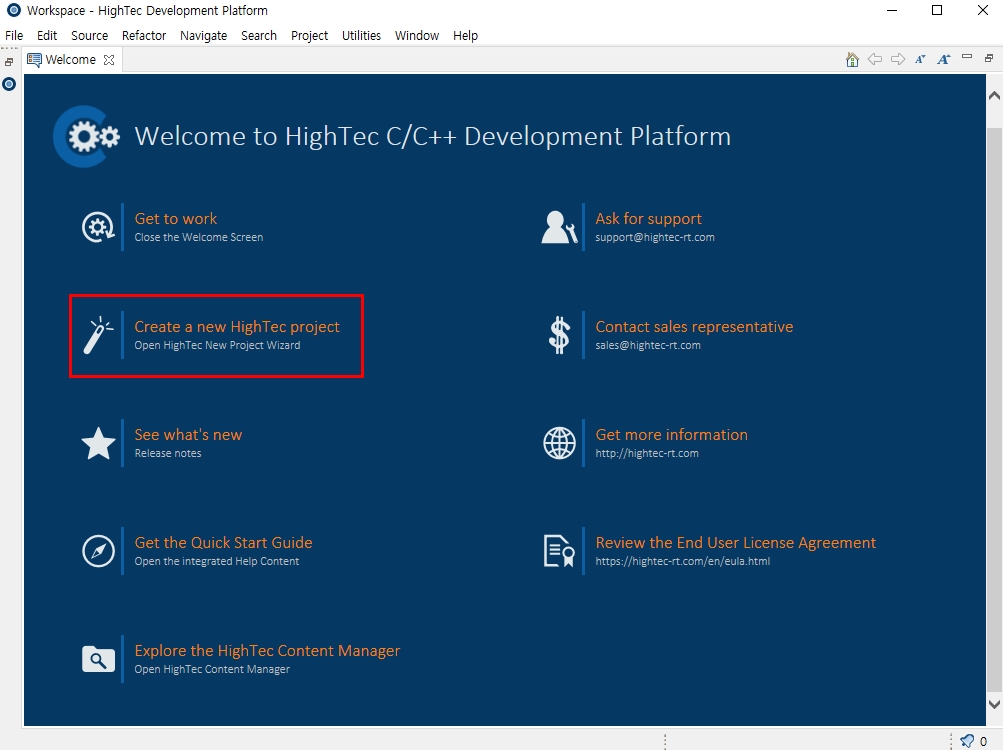Restore the Welcome view from the toolbar

point(989,58)
